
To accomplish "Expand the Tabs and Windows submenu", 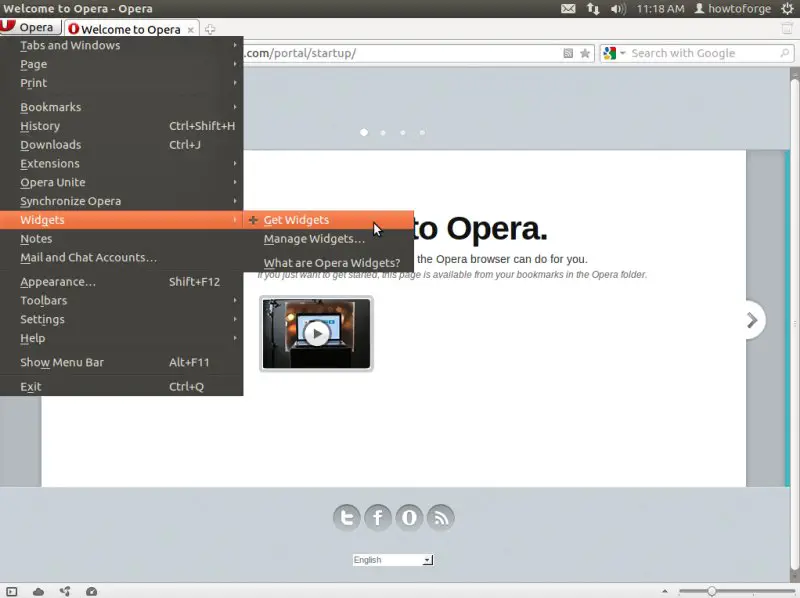I will (121, 45).
